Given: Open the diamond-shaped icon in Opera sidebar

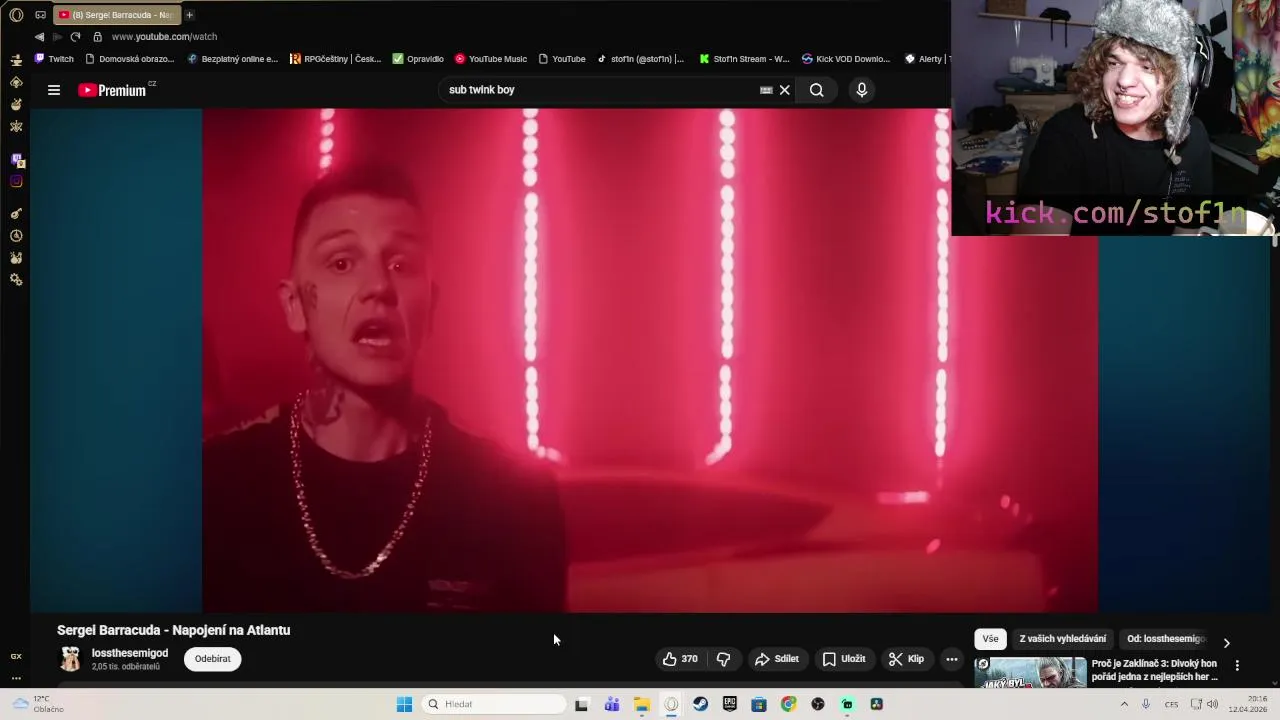Looking at the screenshot, I should [x=16, y=82].
